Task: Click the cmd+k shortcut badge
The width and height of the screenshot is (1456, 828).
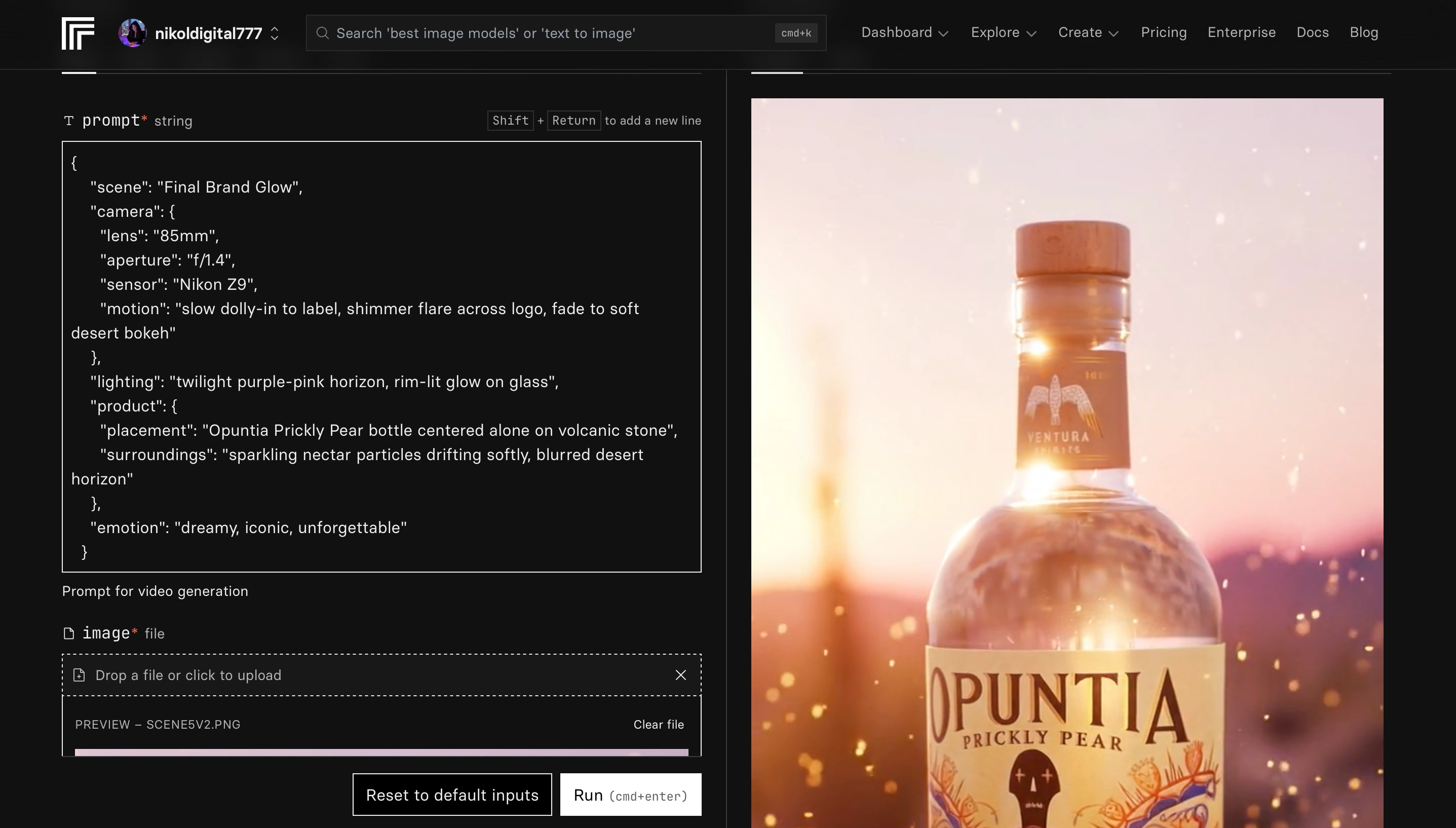Action: 796,33
